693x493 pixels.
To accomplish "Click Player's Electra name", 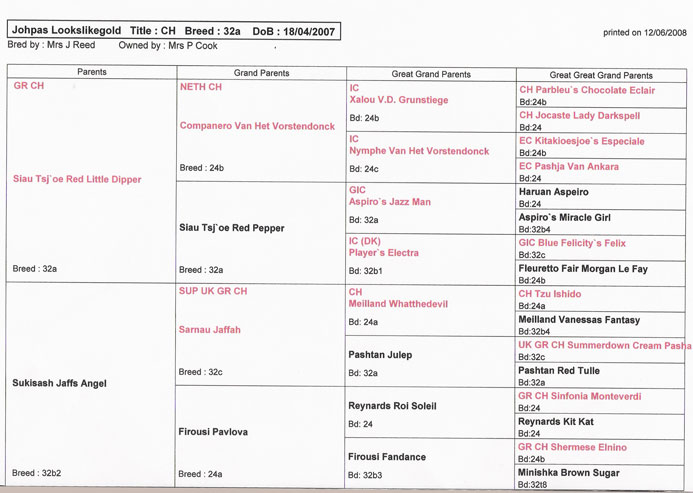I will click(383, 253).
